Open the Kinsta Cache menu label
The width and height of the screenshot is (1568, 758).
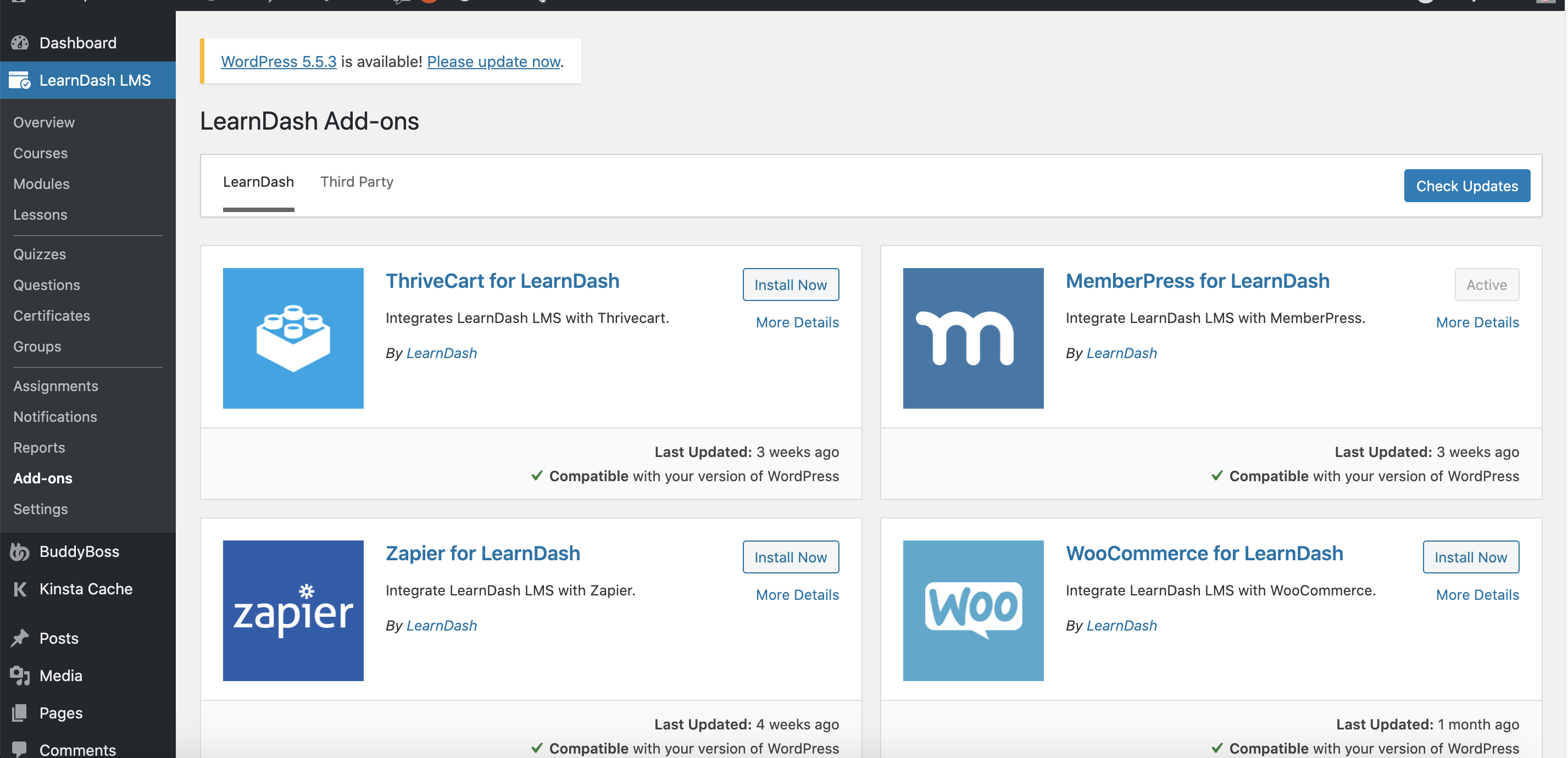[86, 589]
